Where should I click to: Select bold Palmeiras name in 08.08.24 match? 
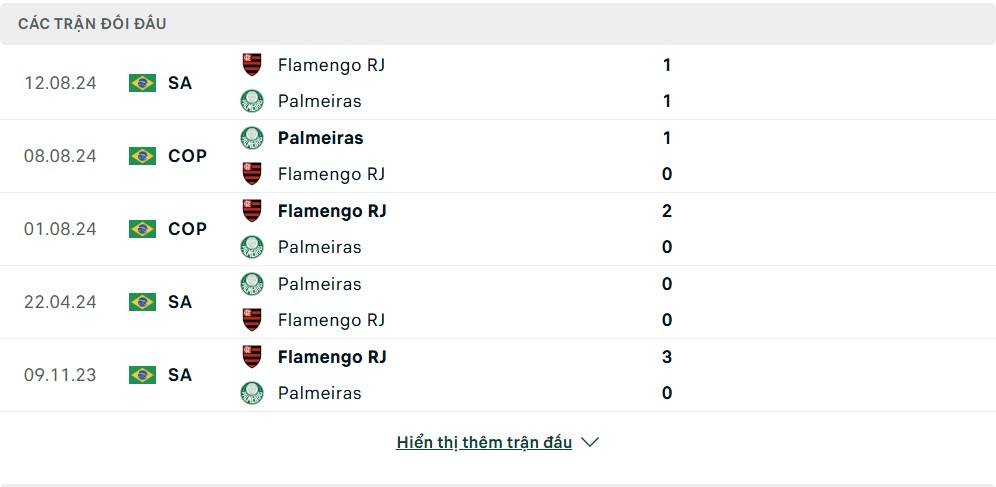(x=320, y=138)
